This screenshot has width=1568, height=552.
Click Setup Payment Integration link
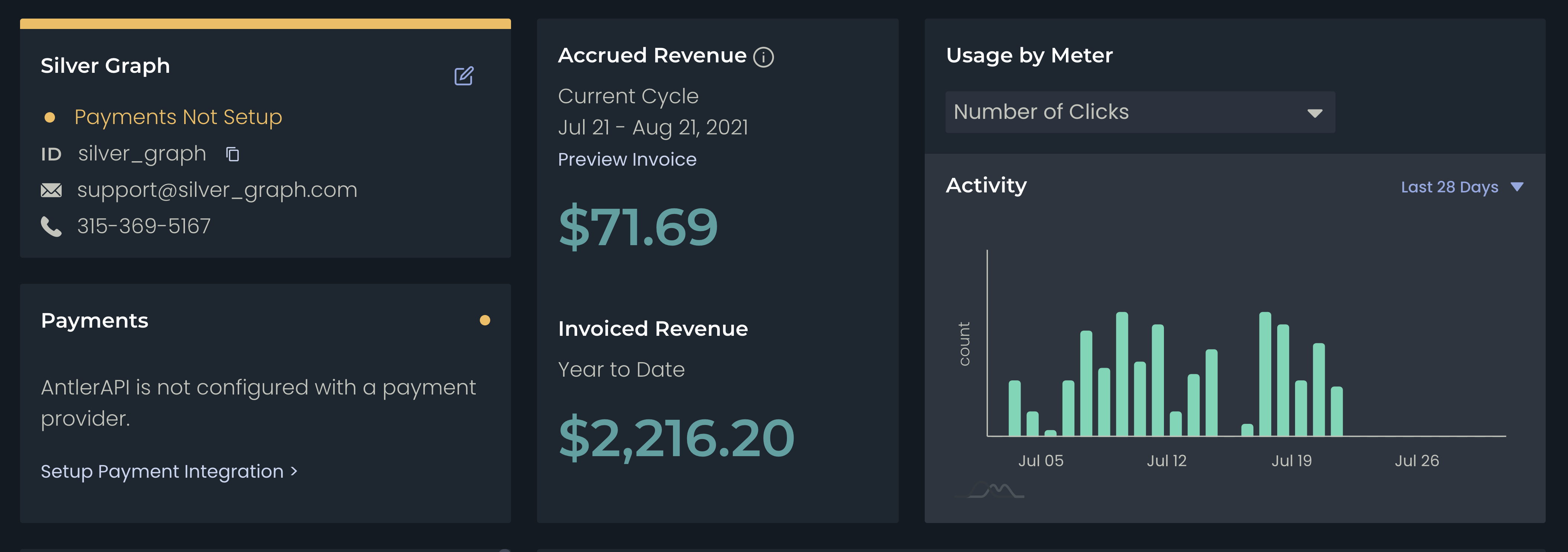[x=169, y=472]
